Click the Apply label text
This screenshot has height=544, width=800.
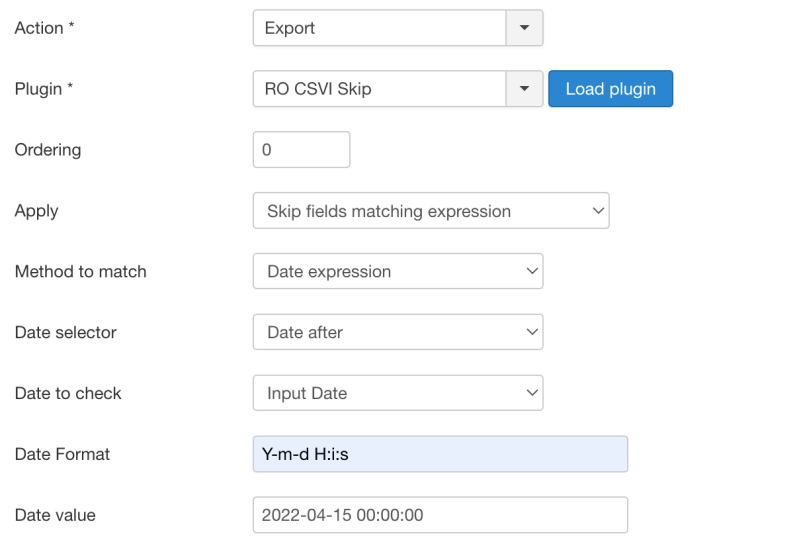[x=37, y=211]
